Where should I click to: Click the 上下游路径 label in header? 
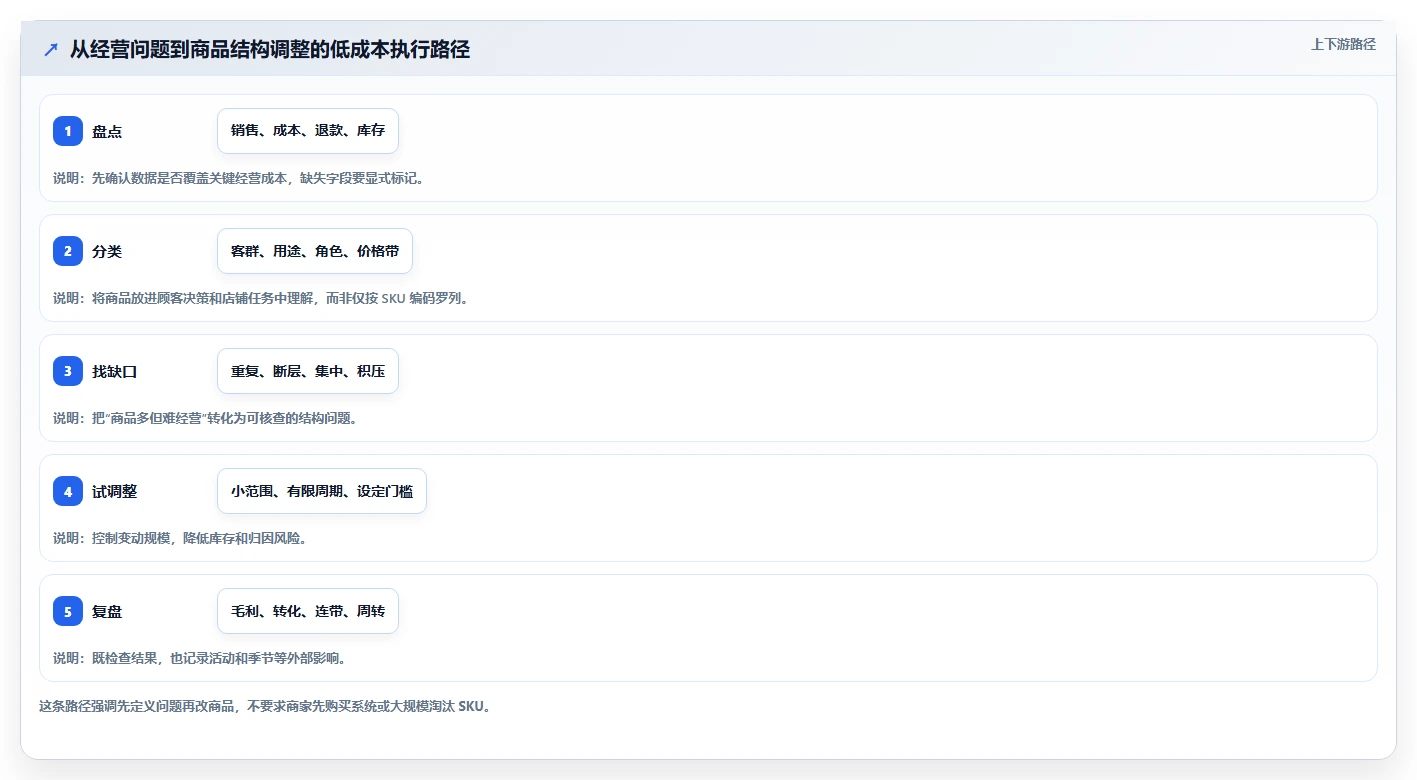point(1343,44)
